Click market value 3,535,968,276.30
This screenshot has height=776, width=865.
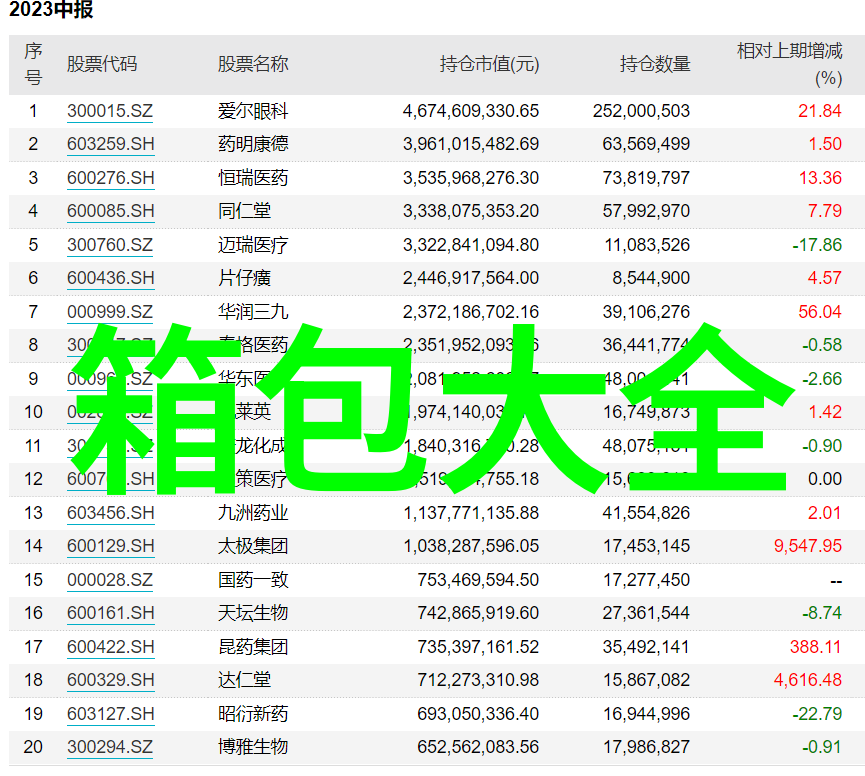tap(471, 178)
